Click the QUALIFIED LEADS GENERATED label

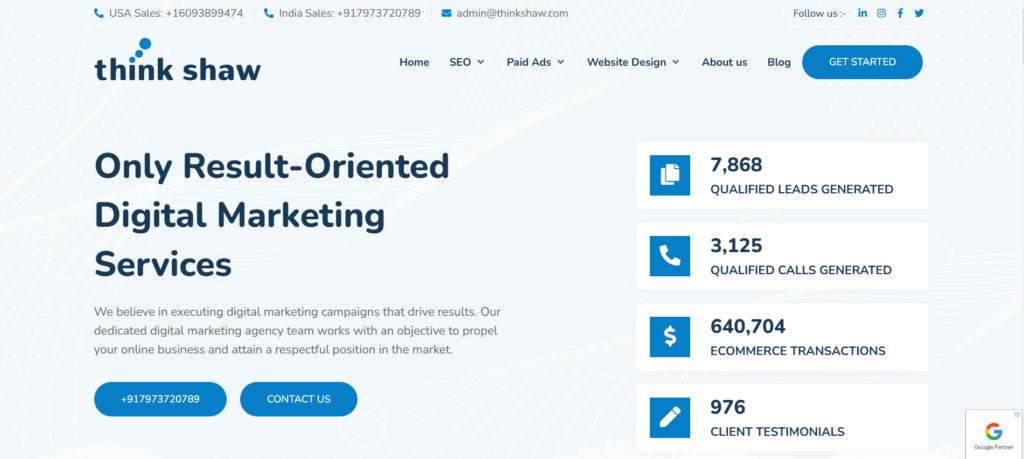(x=802, y=189)
